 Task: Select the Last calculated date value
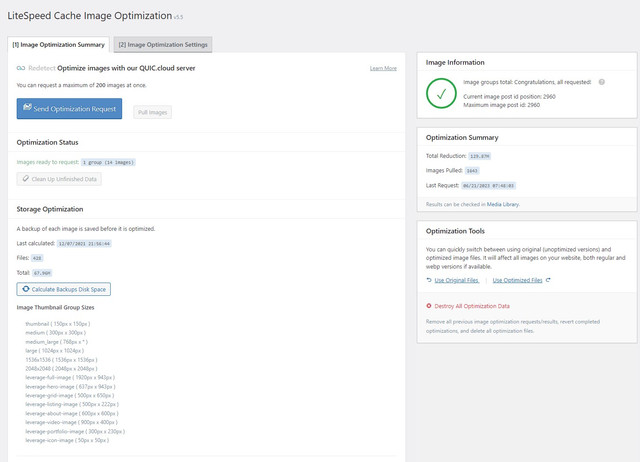pyautogui.click(x=84, y=244)
